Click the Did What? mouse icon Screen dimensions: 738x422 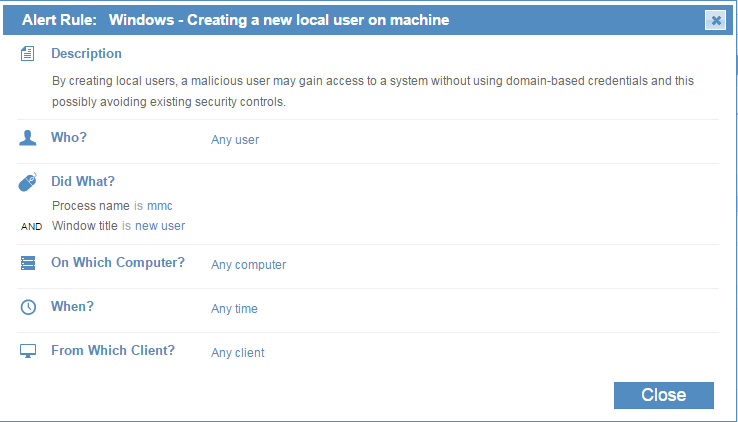click(x=28, y=182)
